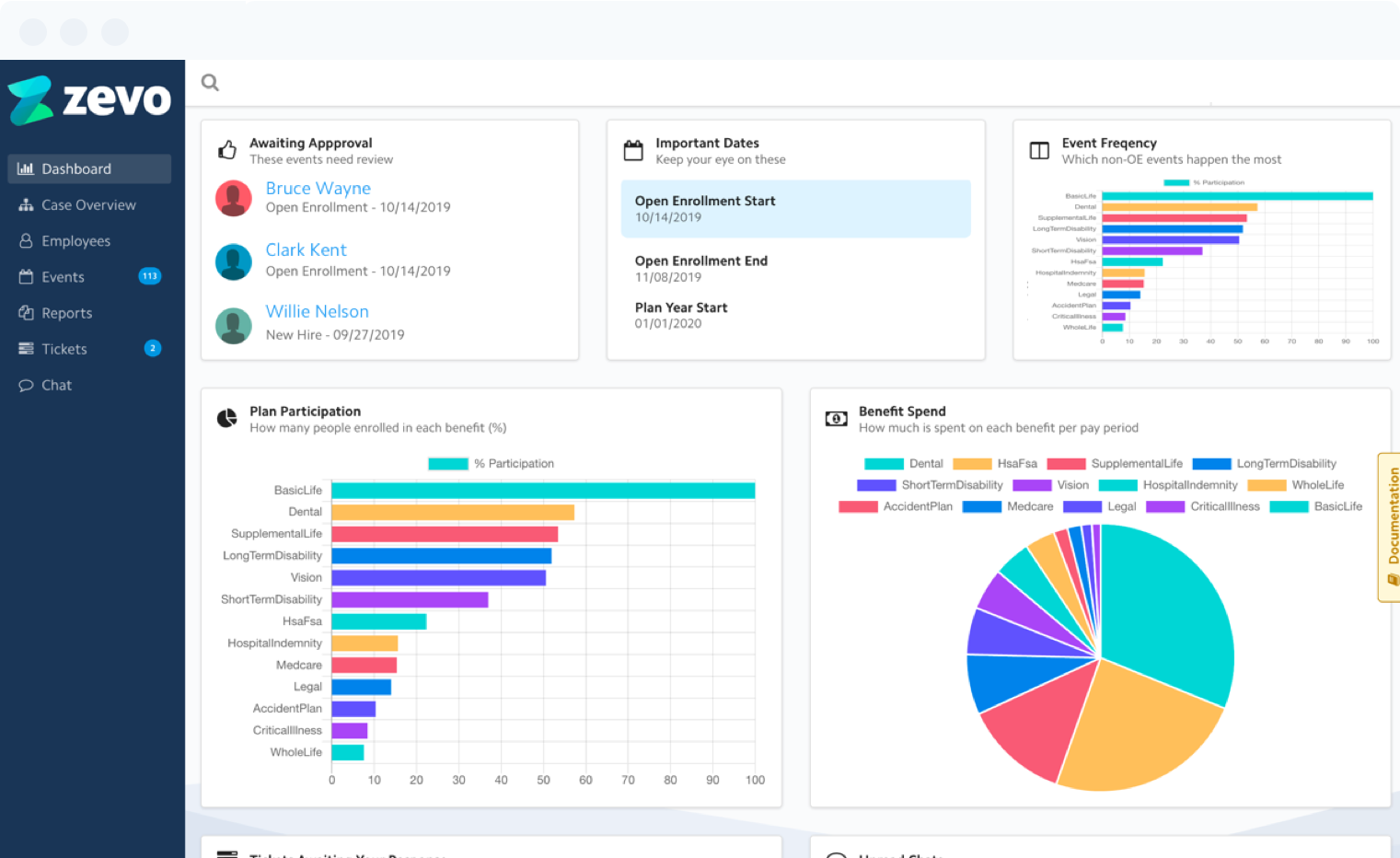Toggle HsaFsa legend in Benefit Spend

995,463
